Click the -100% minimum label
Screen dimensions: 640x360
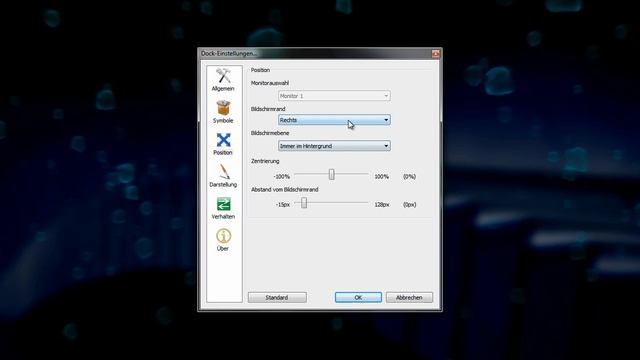point(282,177)
